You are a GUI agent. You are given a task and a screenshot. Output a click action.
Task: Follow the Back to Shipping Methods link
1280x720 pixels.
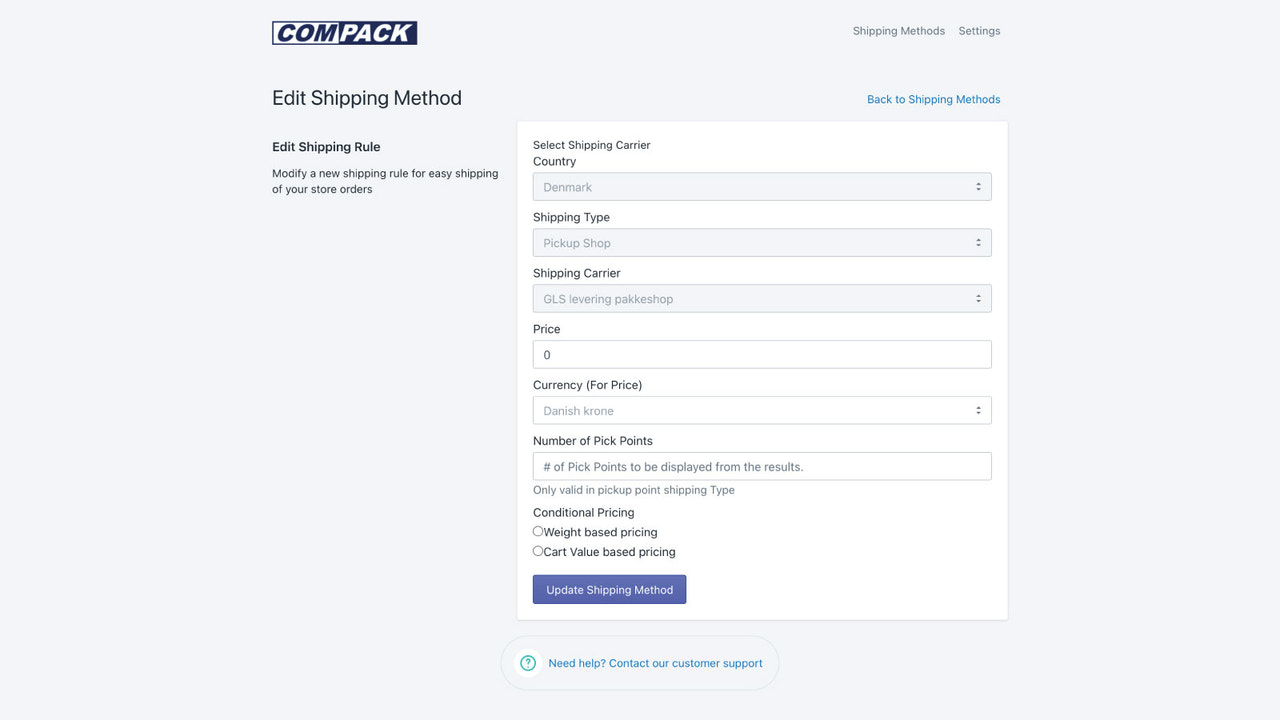coord(933,99)
